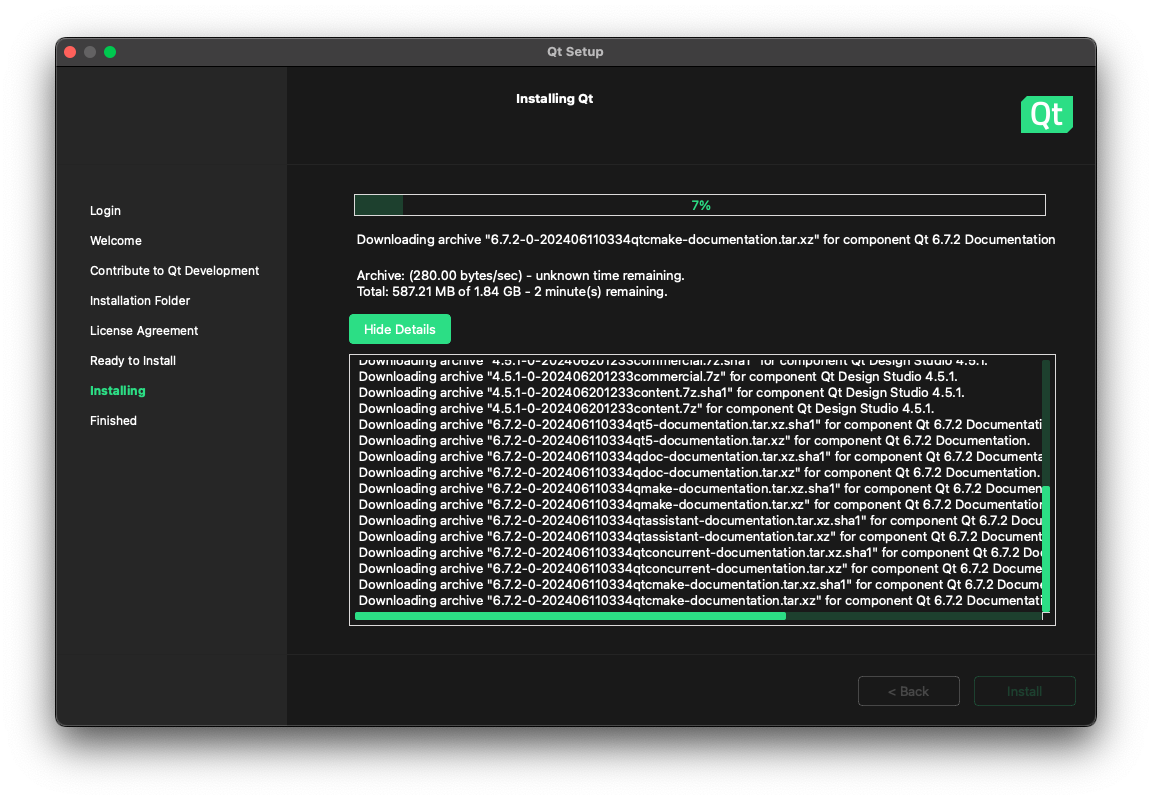Image resolution: width=1152 pixels, height=800 pixels.
Task: Click the grayed-out Back button
Action: (x=908, y=691)
